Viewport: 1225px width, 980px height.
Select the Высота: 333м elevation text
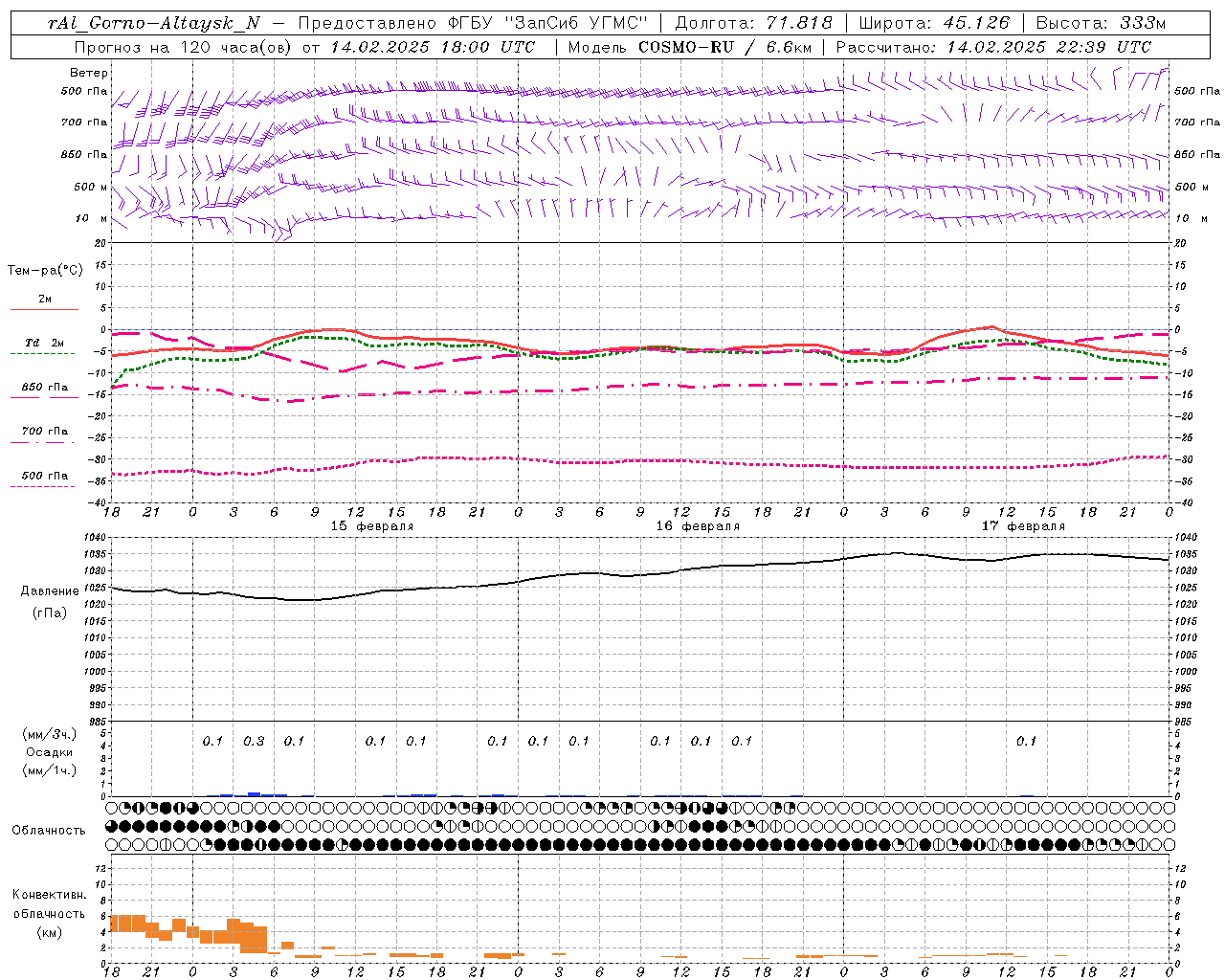[1102, 23]
